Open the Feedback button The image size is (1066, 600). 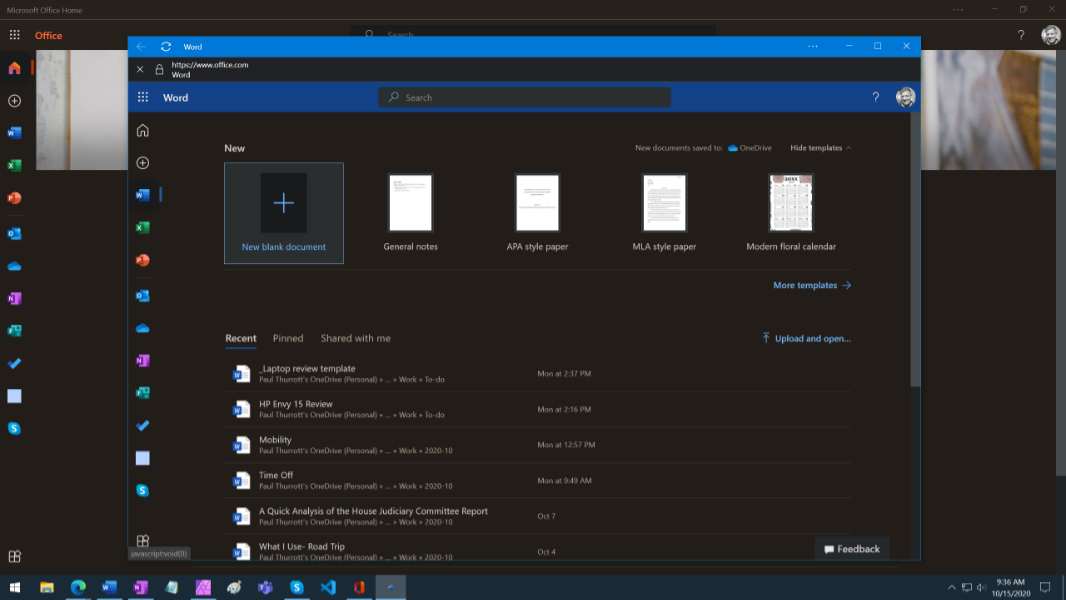(x=852, y=549)
